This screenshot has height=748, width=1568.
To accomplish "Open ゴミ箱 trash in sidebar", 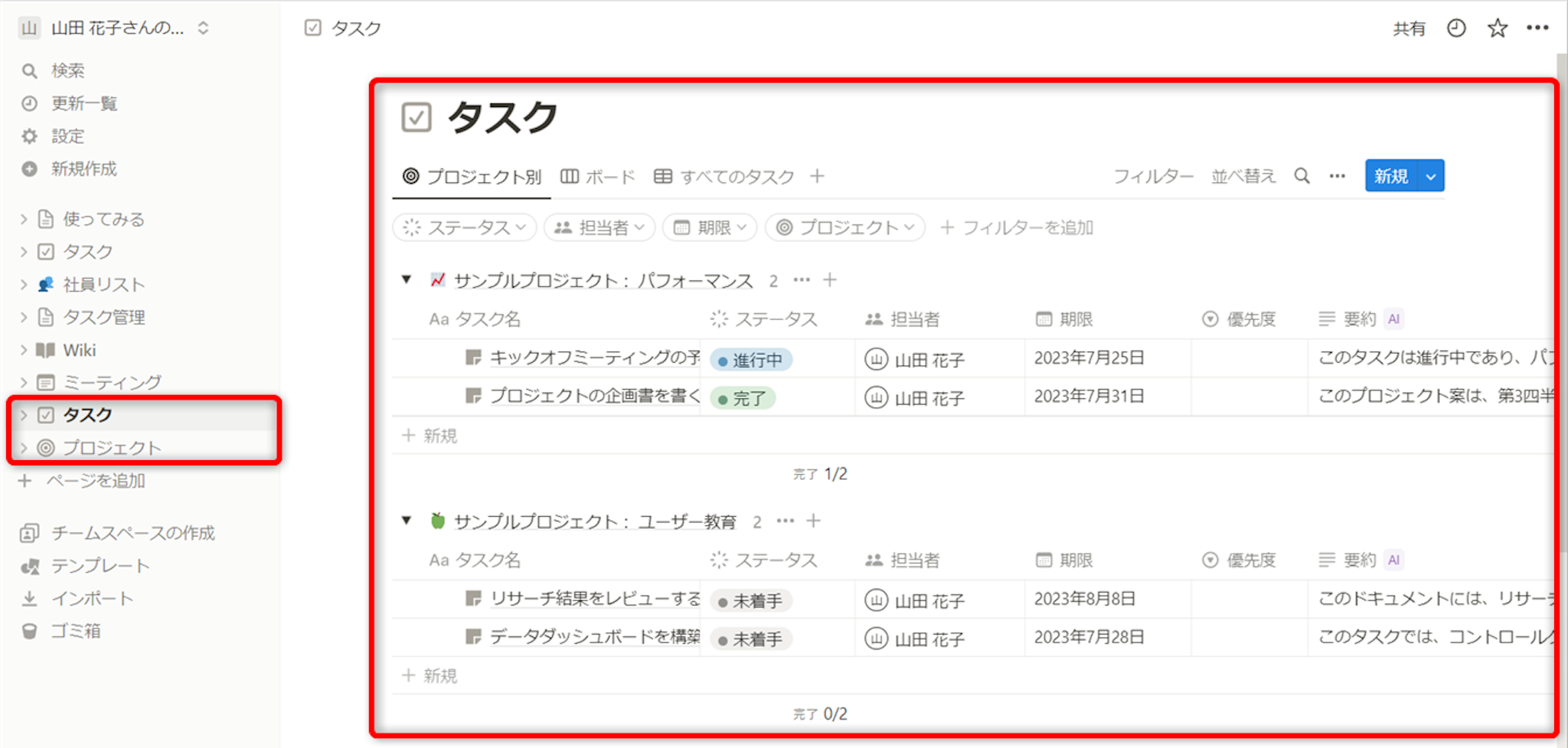I will point(75,631).
